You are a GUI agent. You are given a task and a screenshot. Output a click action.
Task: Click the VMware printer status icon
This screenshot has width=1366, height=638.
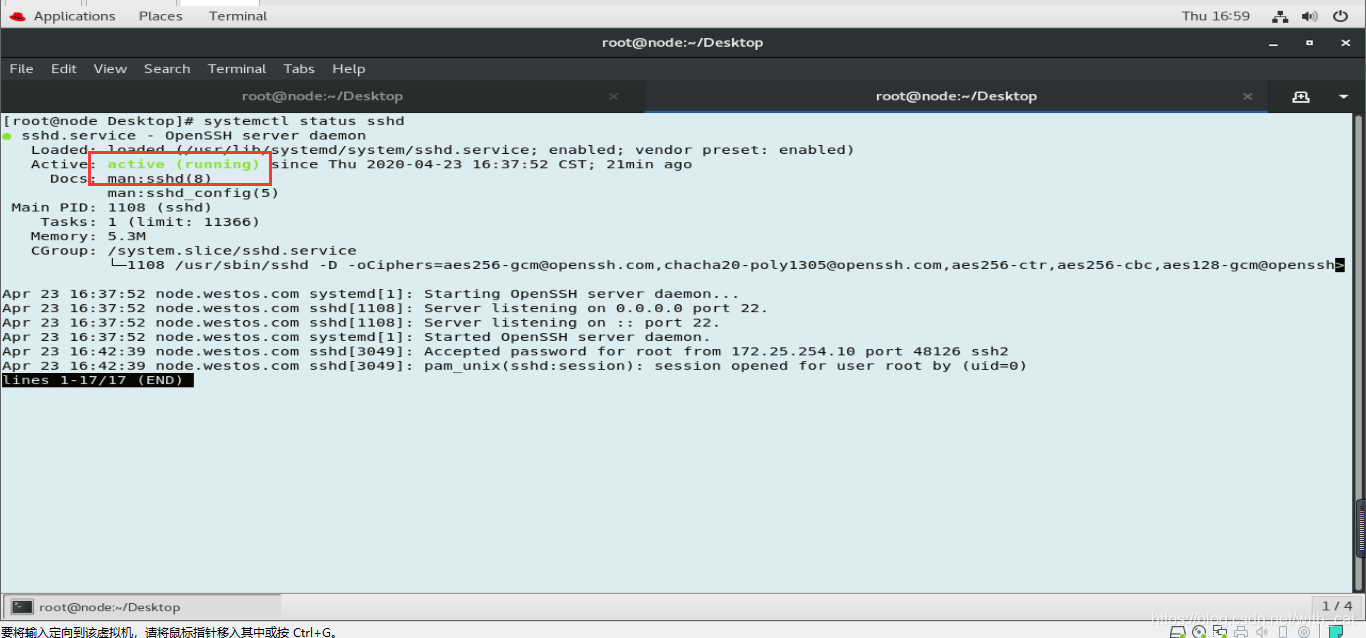[1240, 632]
